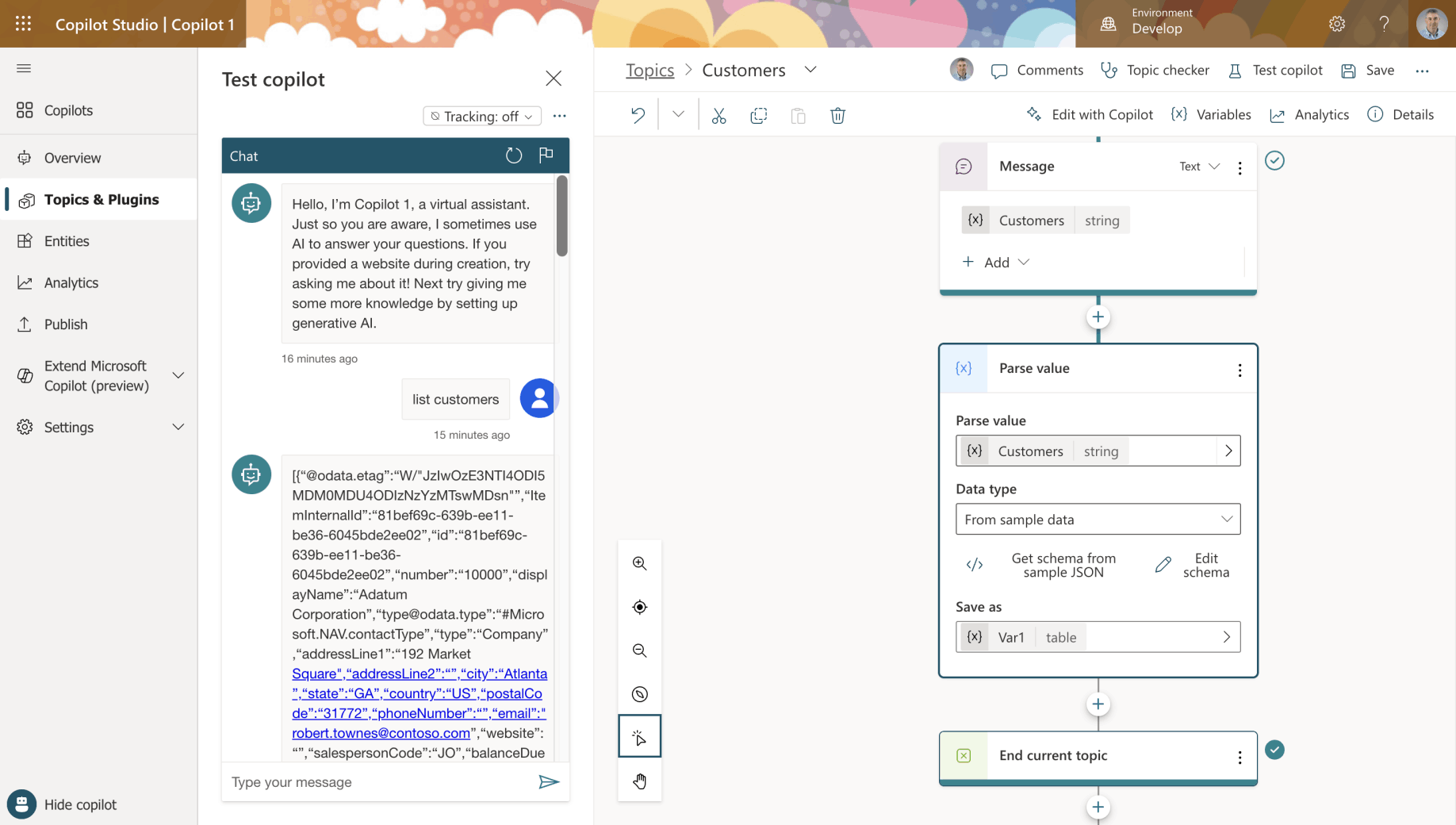
Task: Undo the last canvas change
Action: click(x=638, y=115)
